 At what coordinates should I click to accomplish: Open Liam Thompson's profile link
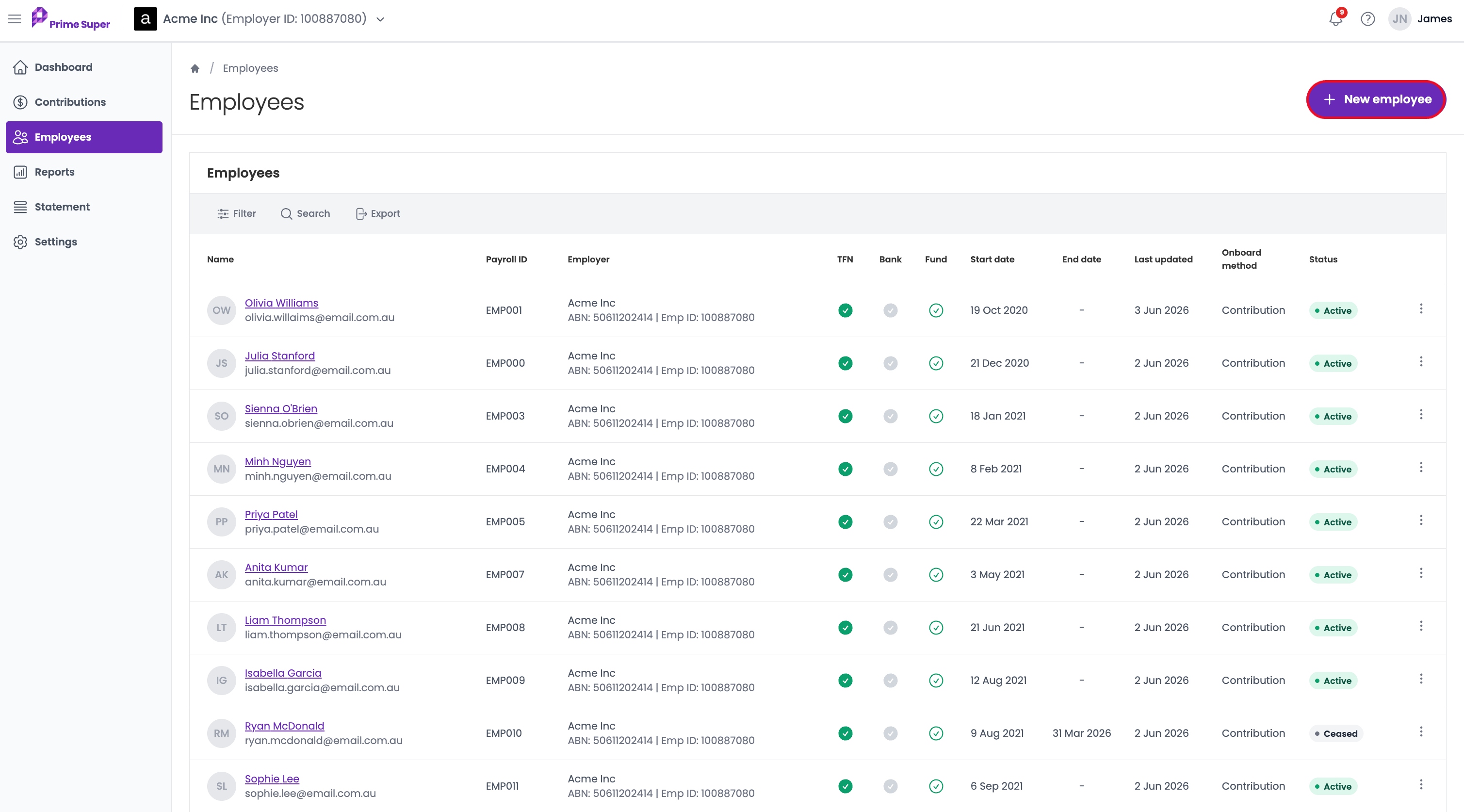pos(285,620)
